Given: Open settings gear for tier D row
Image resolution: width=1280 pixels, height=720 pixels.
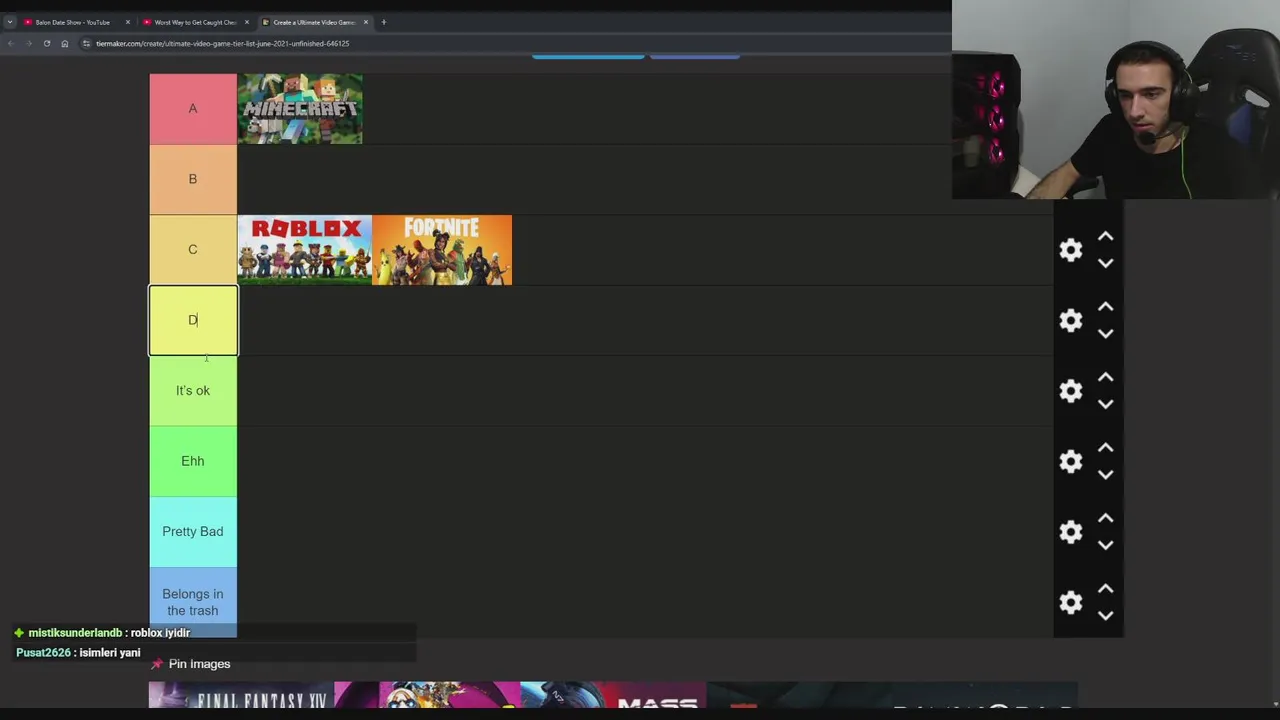Looking at the screenshot, I should click(1071, 320).
